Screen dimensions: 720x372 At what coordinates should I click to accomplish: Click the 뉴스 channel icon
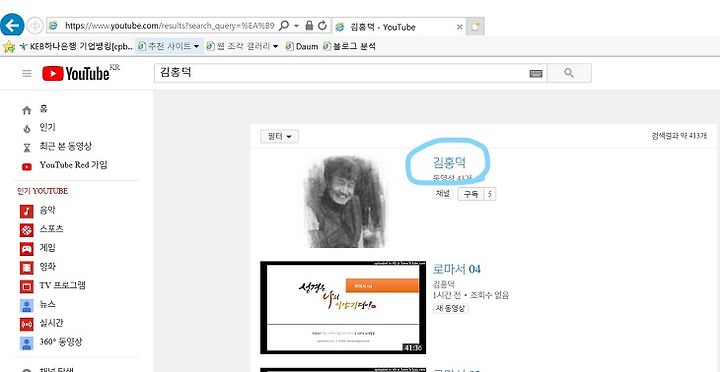27,305
